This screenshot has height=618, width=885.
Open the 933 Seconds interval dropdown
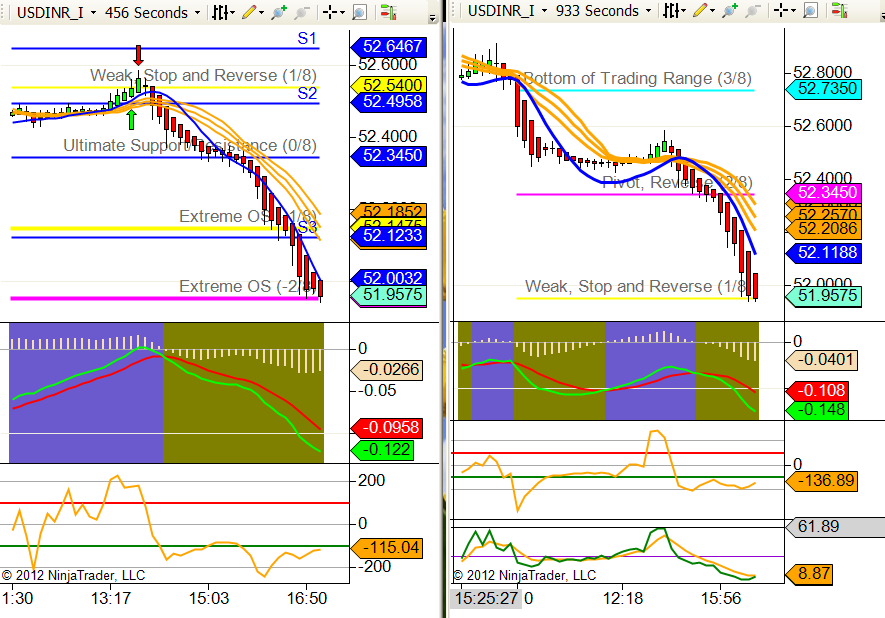pyautogui.click(x=604, y=11)
